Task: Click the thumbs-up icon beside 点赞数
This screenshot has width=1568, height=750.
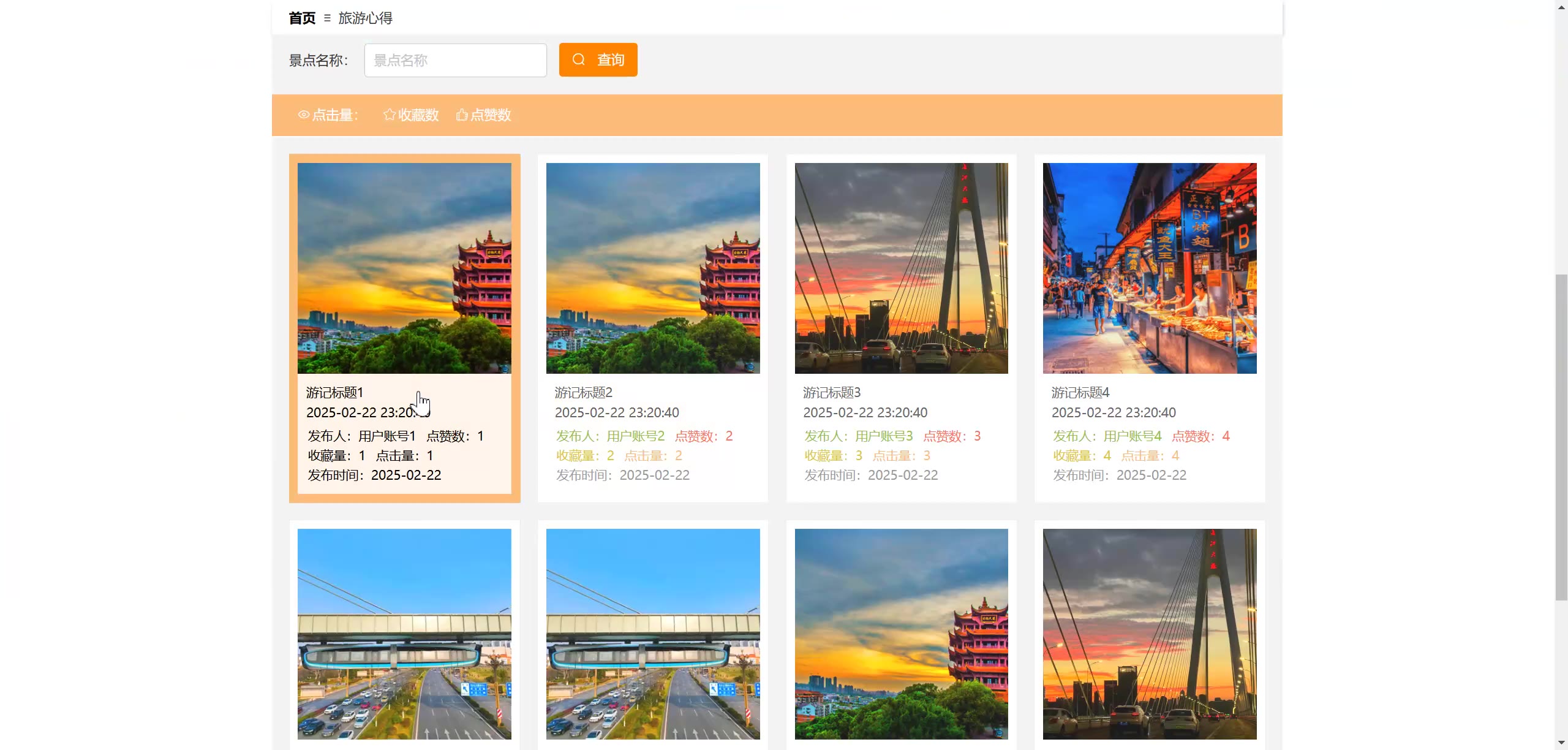Action: 462,115
